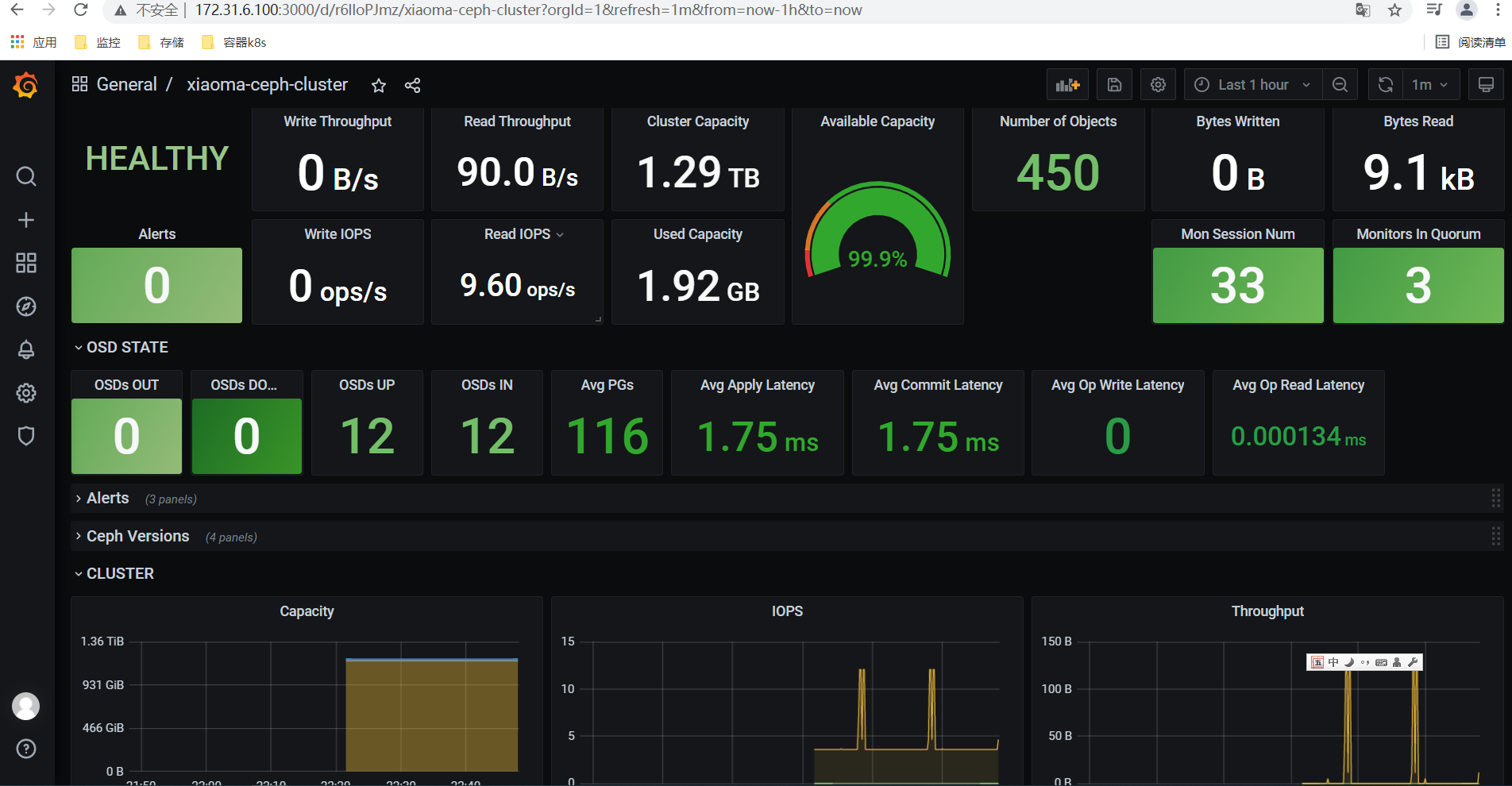1512x786 pixels.
Task: Expand the Ceph Versions row
Action: (138, 536)
